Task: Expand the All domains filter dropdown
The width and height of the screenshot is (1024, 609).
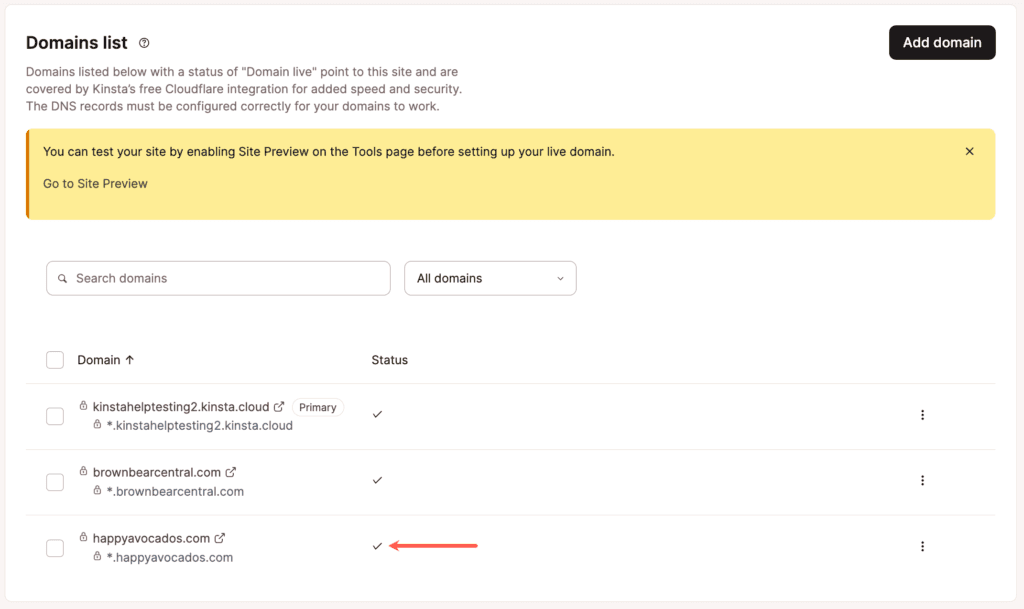Action: pyautogui.click(x=490, y=278)
